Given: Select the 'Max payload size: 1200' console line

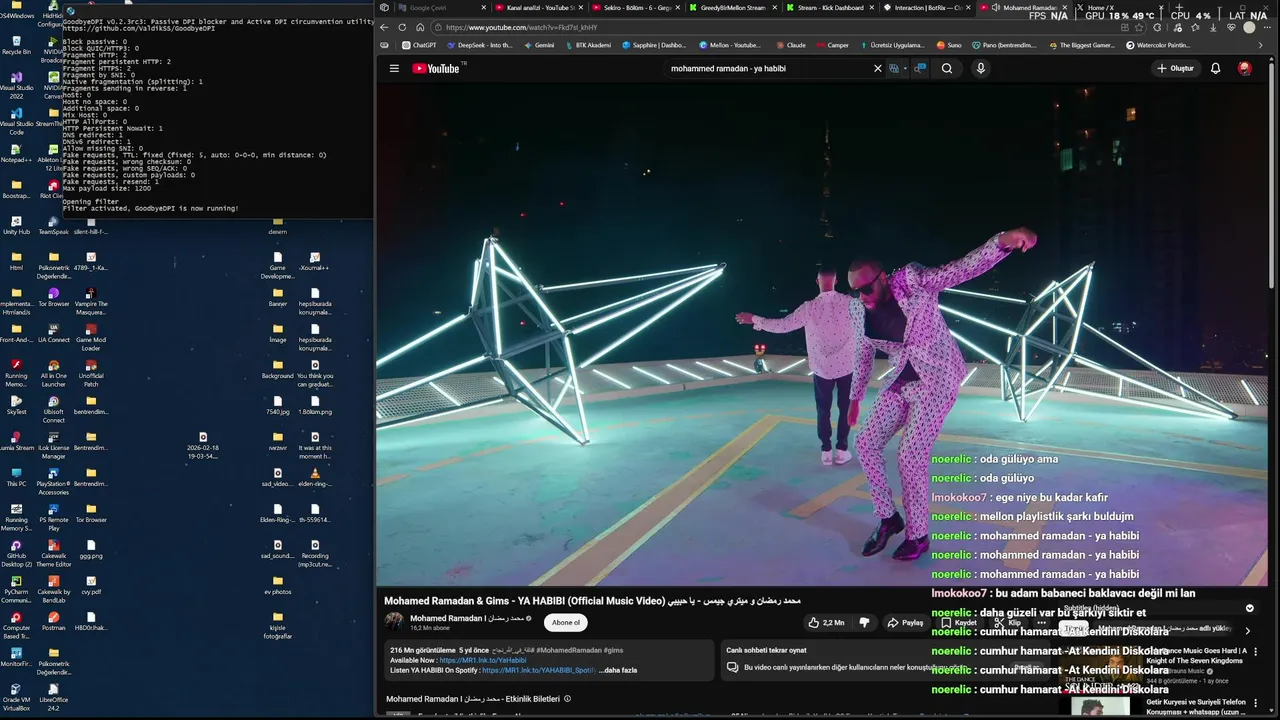Looking at the screenshot, I should (x=107, y=188).
